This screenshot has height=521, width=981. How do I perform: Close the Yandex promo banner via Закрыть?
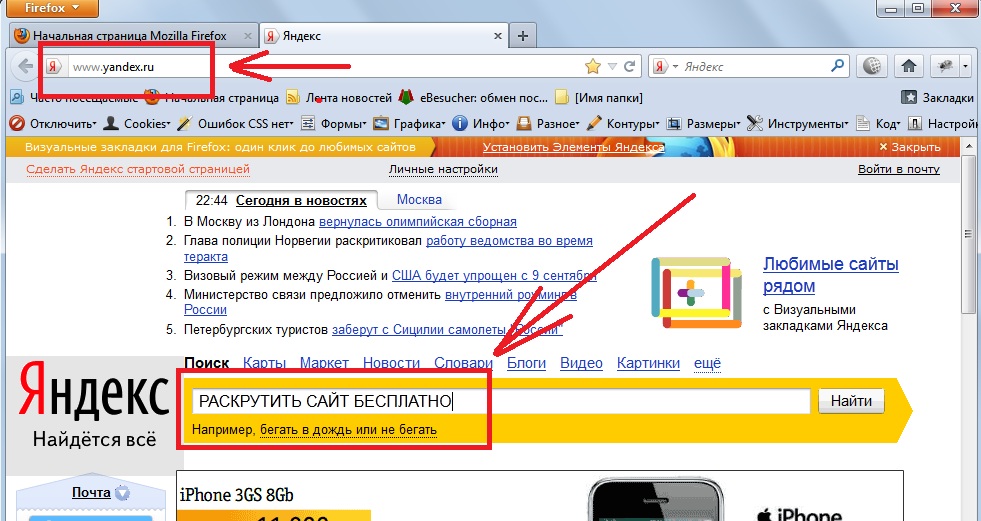(910, 148)
